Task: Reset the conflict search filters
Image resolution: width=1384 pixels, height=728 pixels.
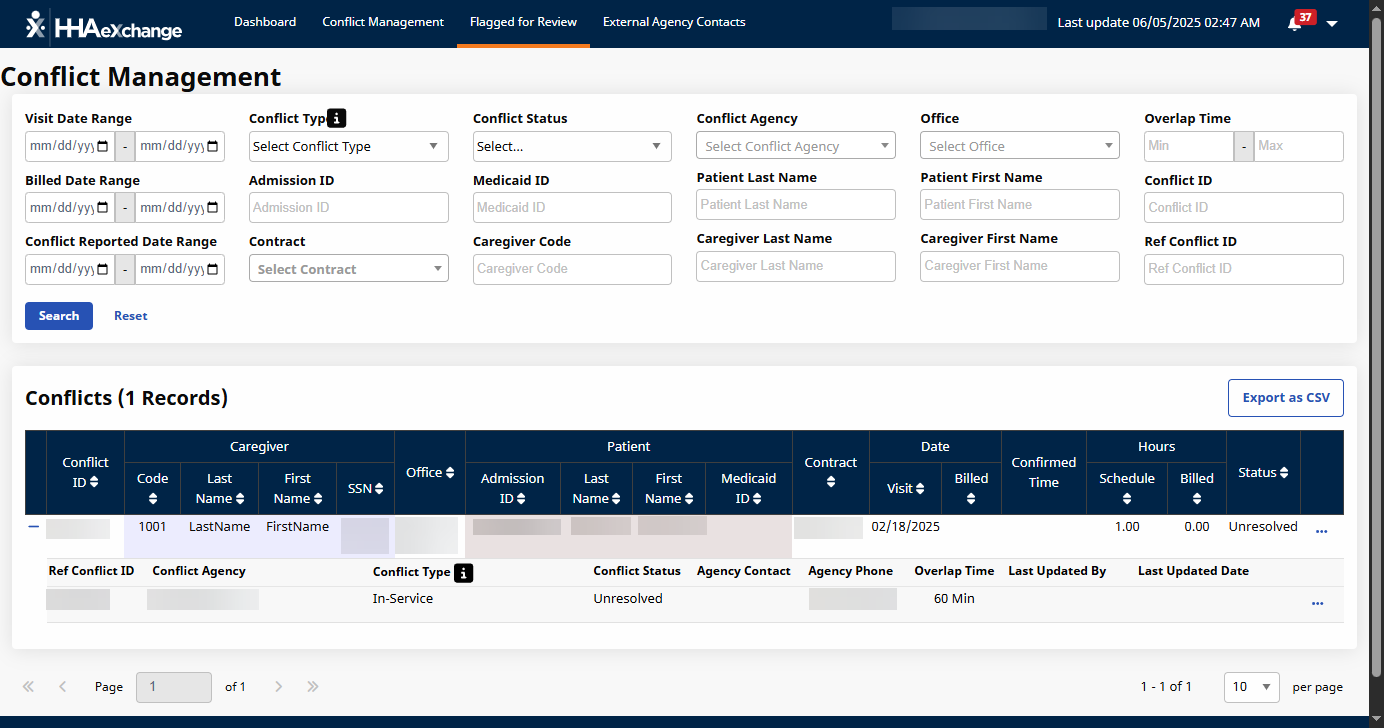Action: pos(130,315)
